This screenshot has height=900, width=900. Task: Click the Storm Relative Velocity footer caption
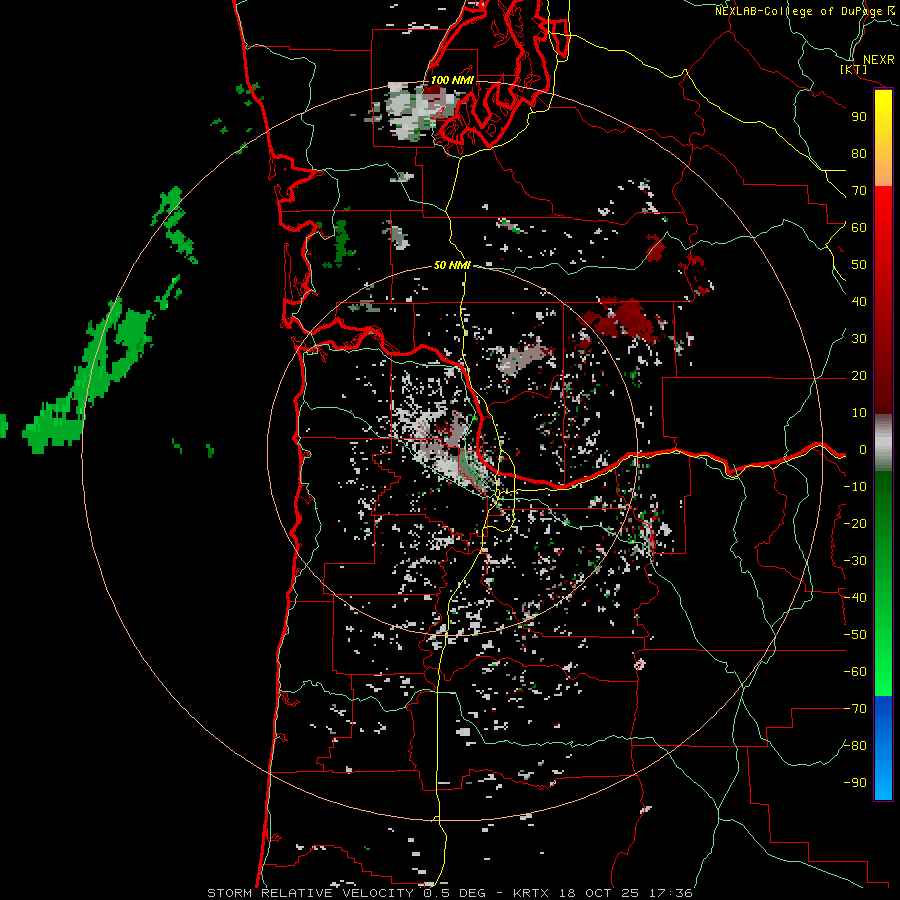(x=449, y=893)
